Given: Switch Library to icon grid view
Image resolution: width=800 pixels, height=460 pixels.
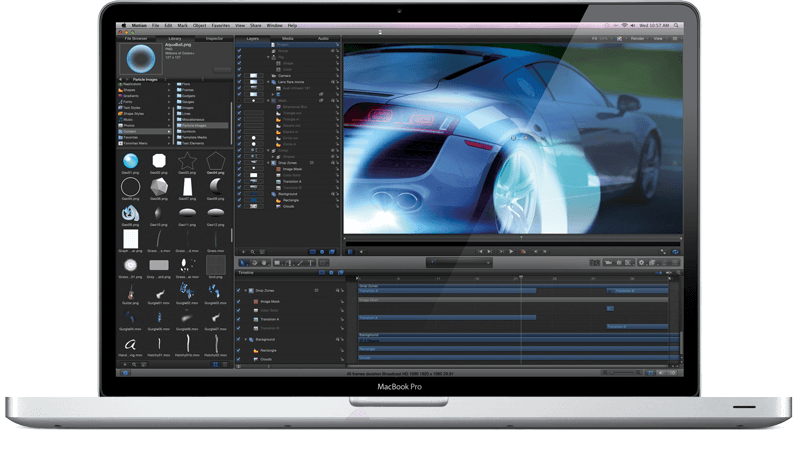Looking at the screenshot, I should pos(215,365).
